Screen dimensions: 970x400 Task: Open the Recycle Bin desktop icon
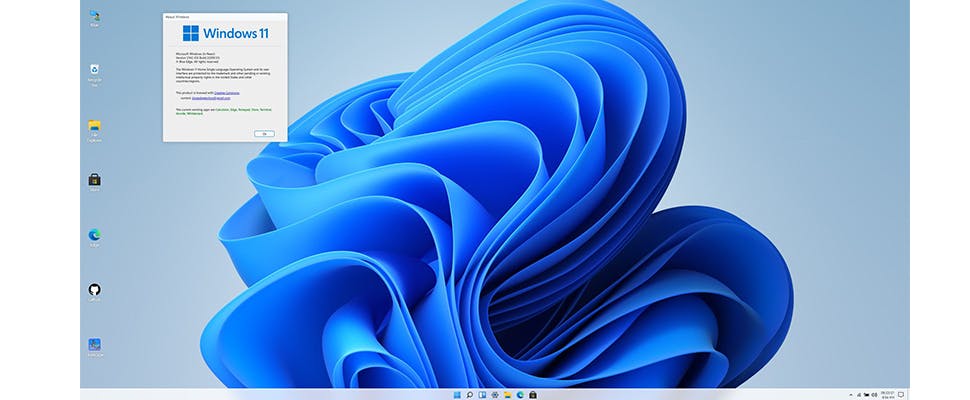click(95, 73)
